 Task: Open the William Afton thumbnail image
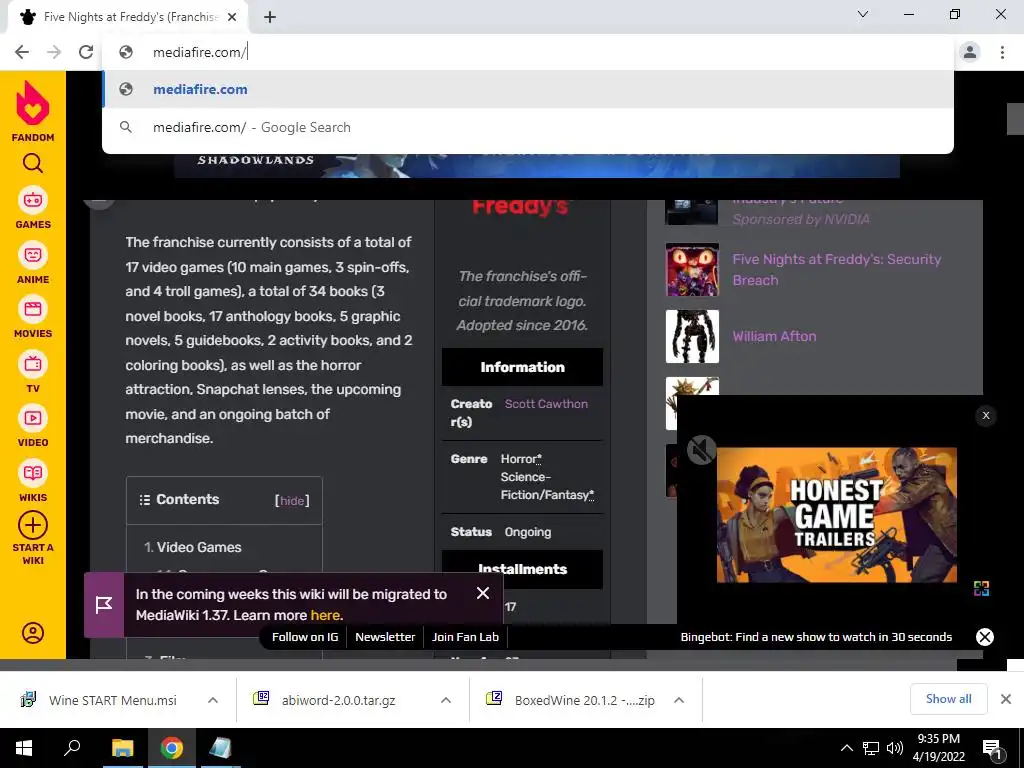coord(692,336)
